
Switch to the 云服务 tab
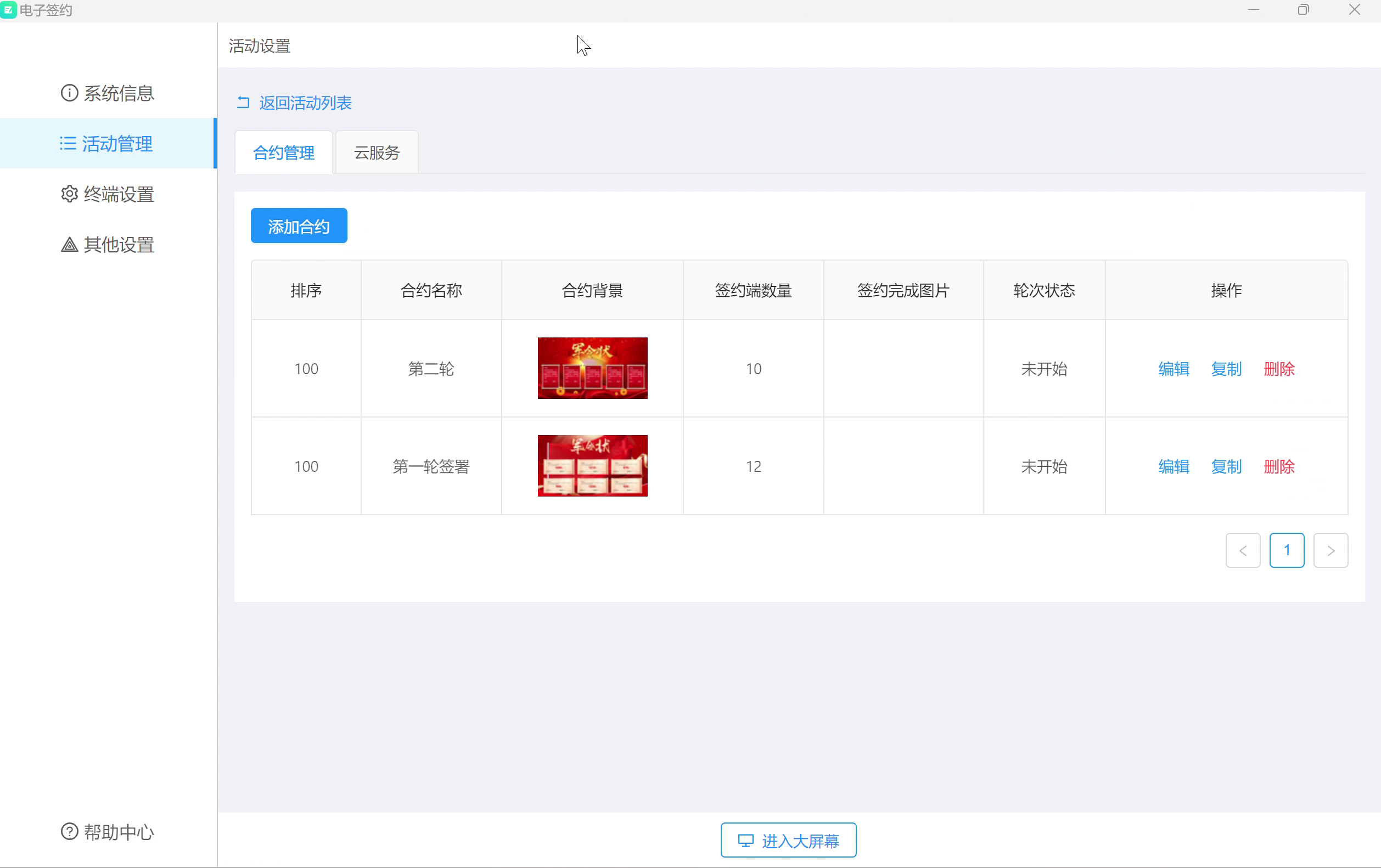point(376,153)
